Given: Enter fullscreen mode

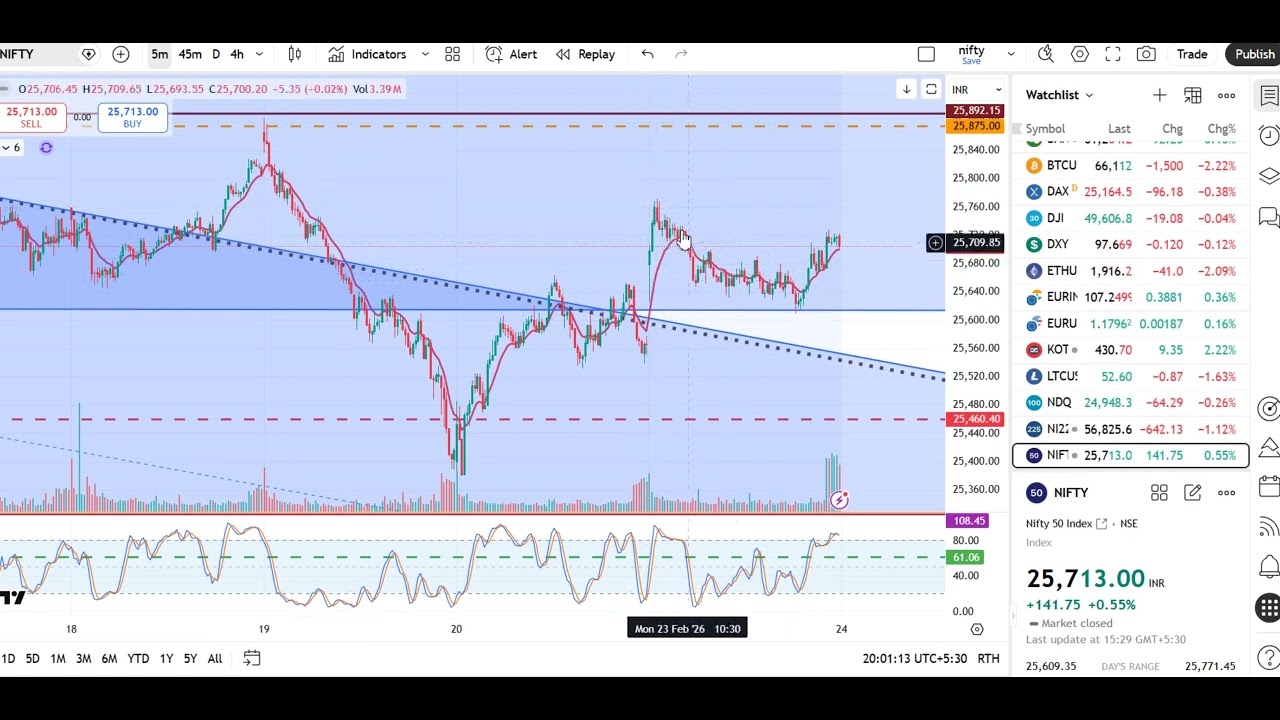Looking at the screenshot, I should coord(1113,54).
